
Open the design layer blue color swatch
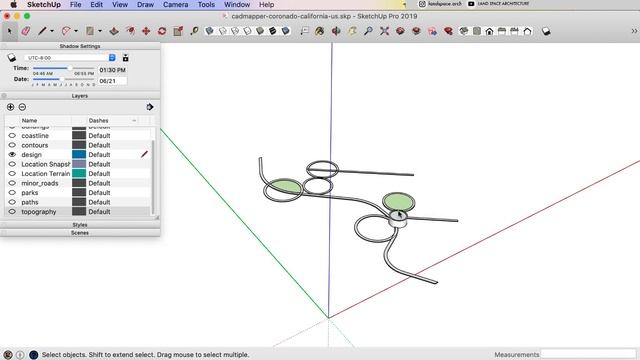(x=79, y=154)
